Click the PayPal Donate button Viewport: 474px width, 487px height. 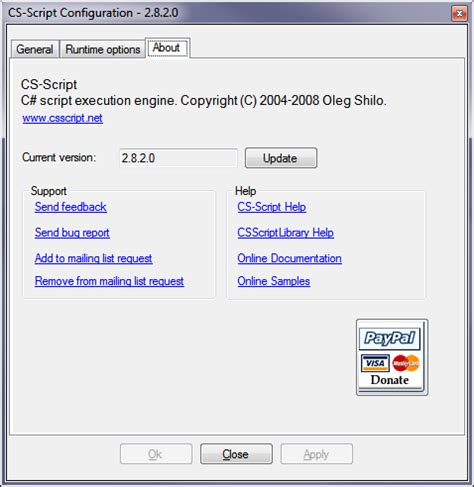point(392,357)
